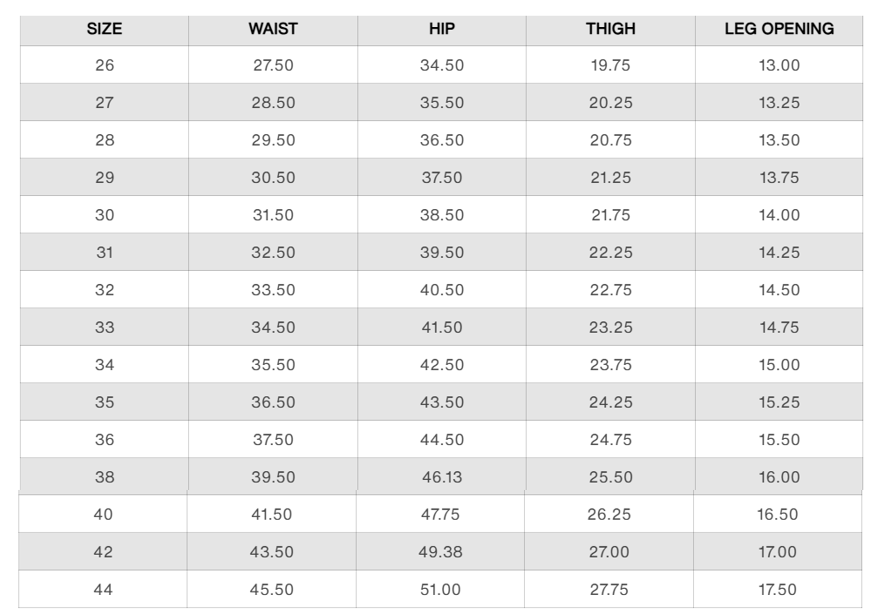Click the leg opening value 15.25
Screen dimensions: 883x616
(779, 402)
